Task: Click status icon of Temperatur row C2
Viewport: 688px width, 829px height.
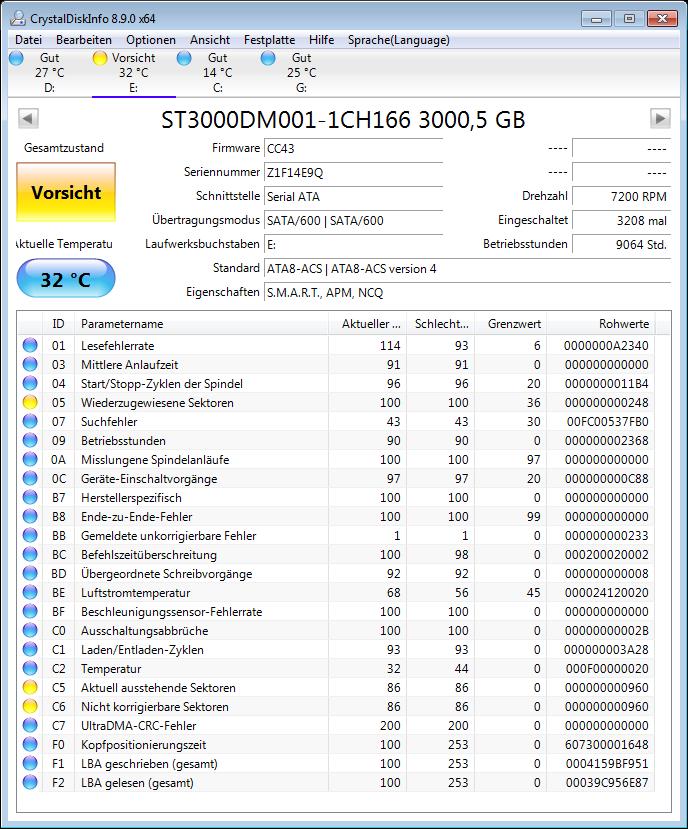Action: [x=30, y=668]
